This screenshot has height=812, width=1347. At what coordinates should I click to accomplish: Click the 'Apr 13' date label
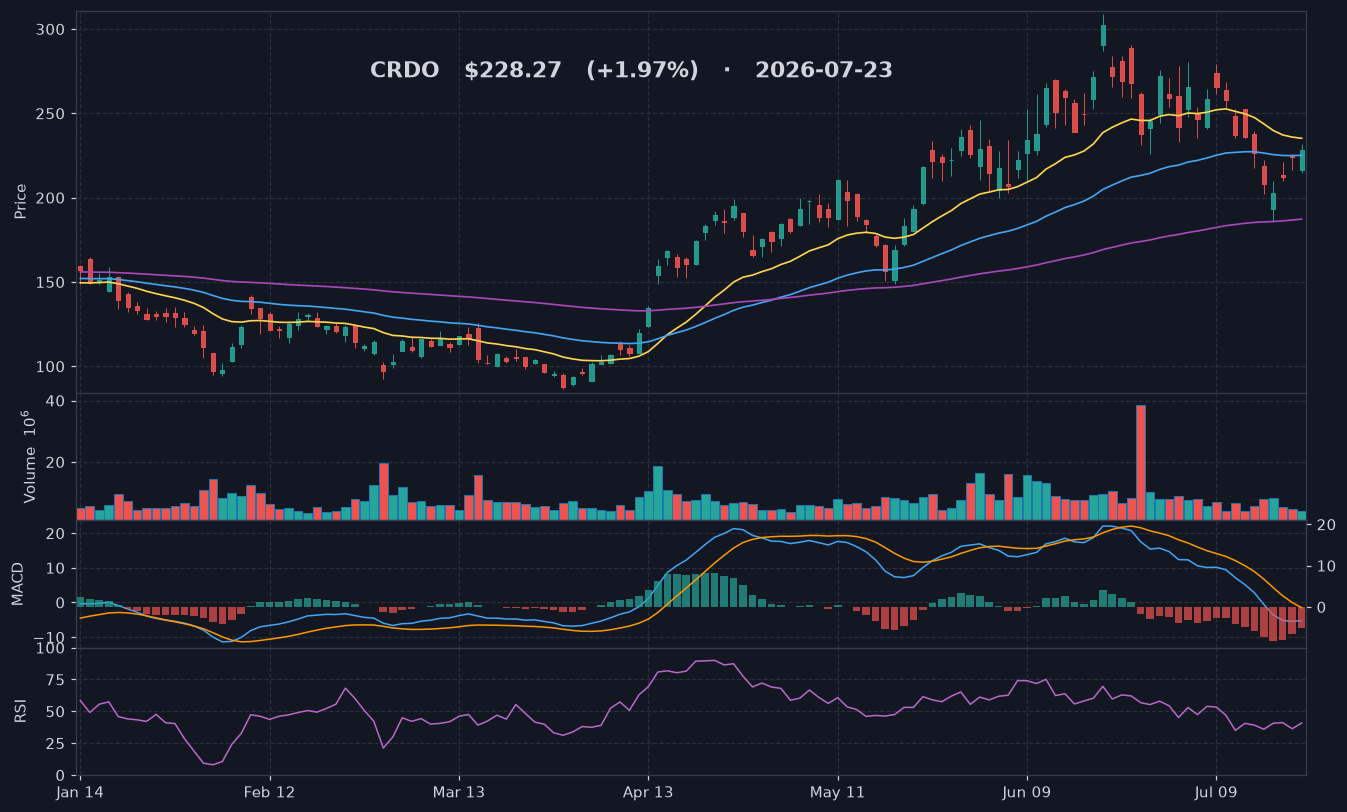pos(648,792)
